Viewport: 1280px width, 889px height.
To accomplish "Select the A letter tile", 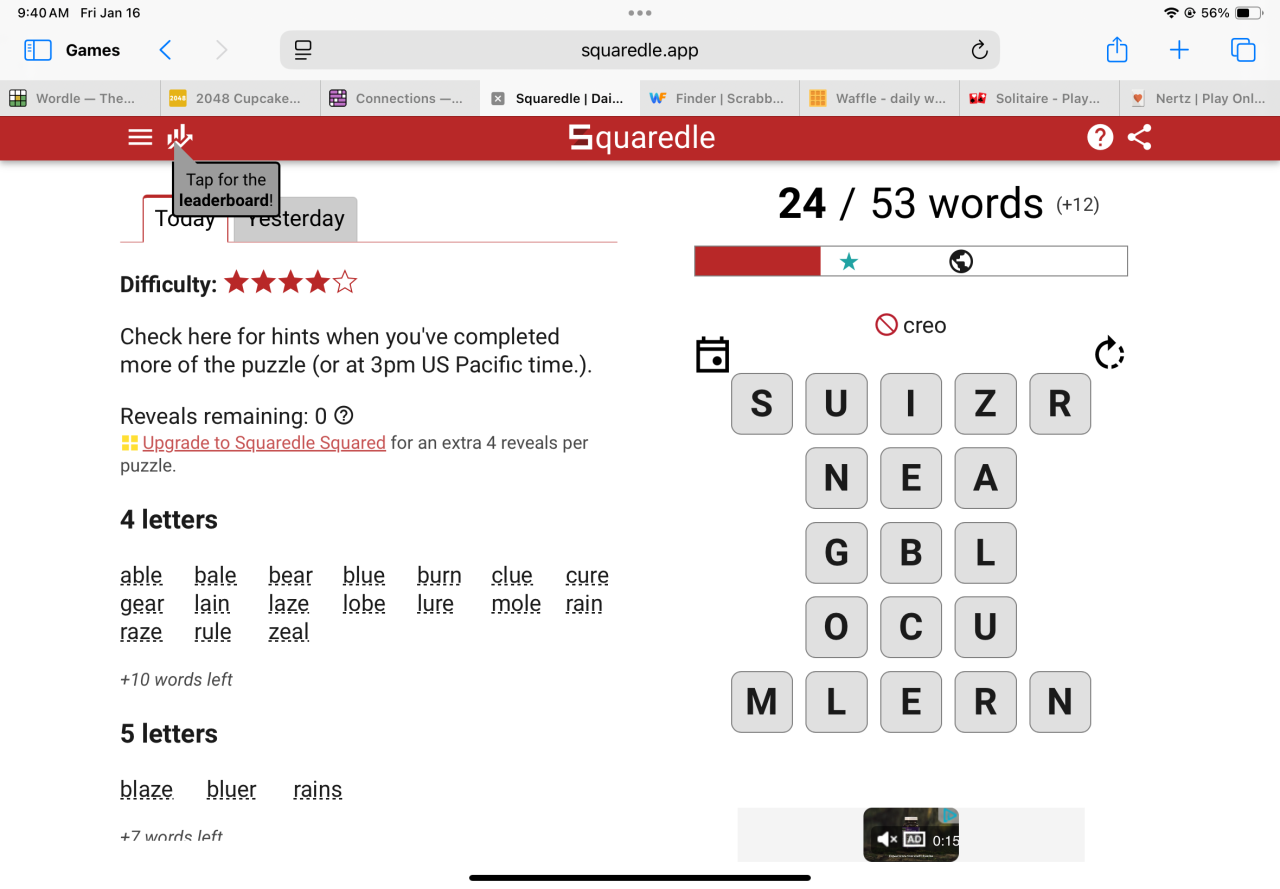I will [985, 478].
